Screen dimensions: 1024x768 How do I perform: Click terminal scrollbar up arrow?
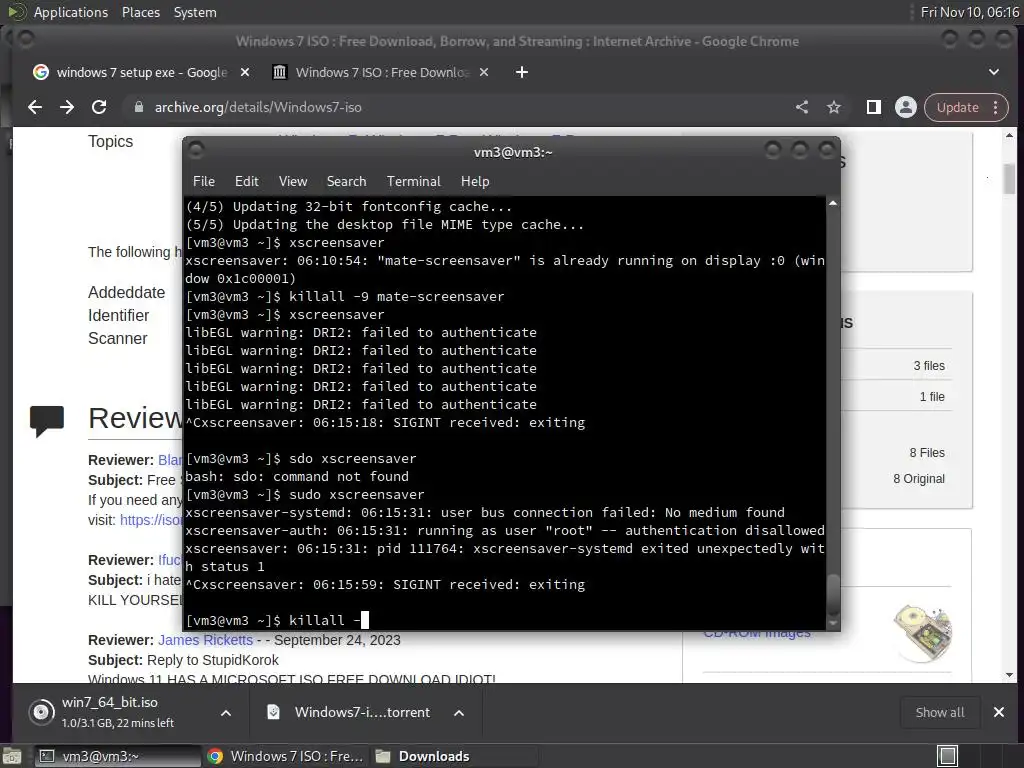point(833,203)
